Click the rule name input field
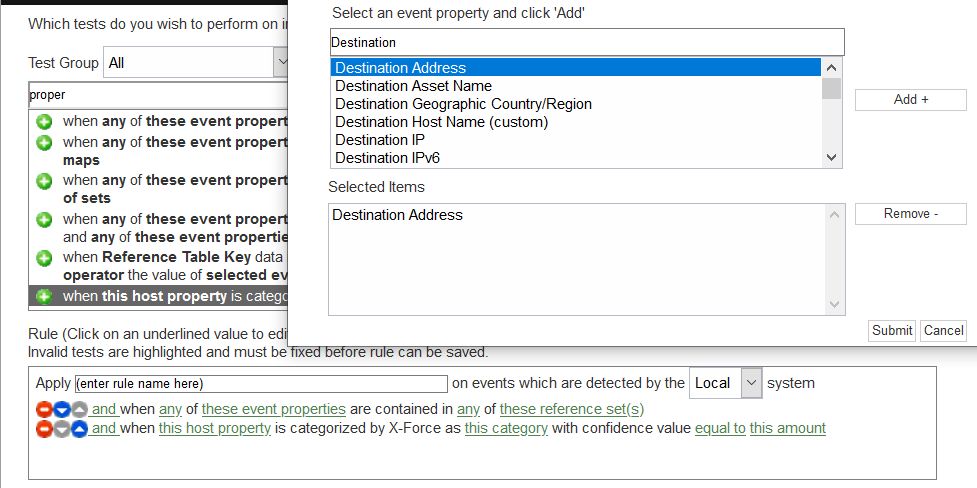This screenshot has width=977, height=488. coord(261,383)
